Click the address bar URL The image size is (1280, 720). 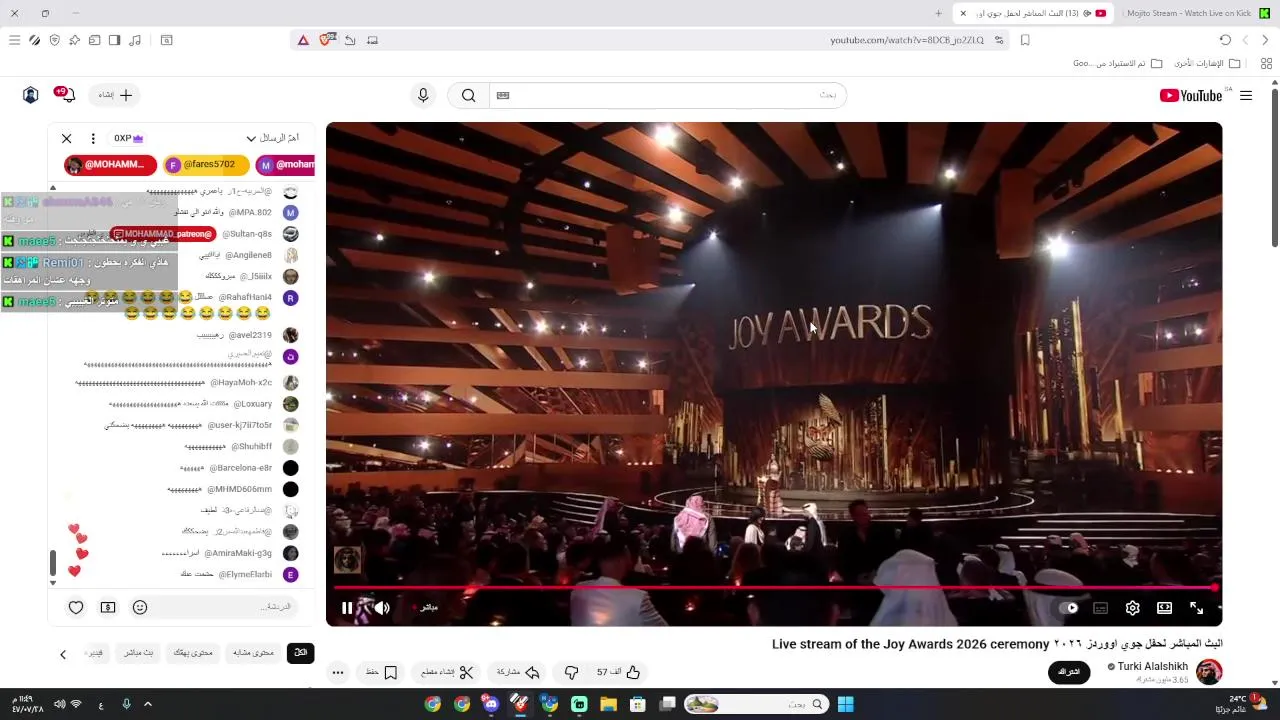tap(906, 40)
